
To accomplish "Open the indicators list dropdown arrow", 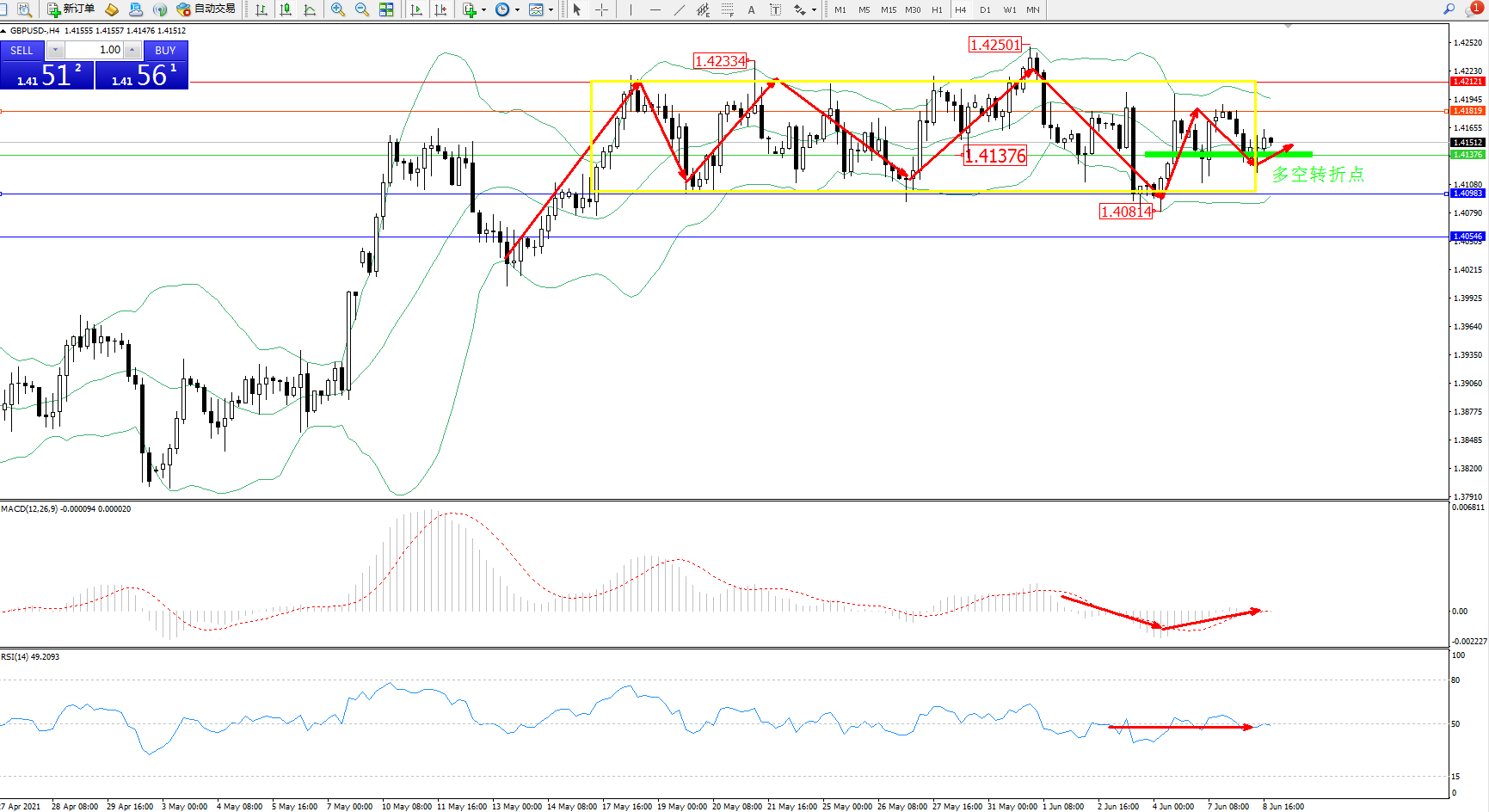I will coord(483,10).
